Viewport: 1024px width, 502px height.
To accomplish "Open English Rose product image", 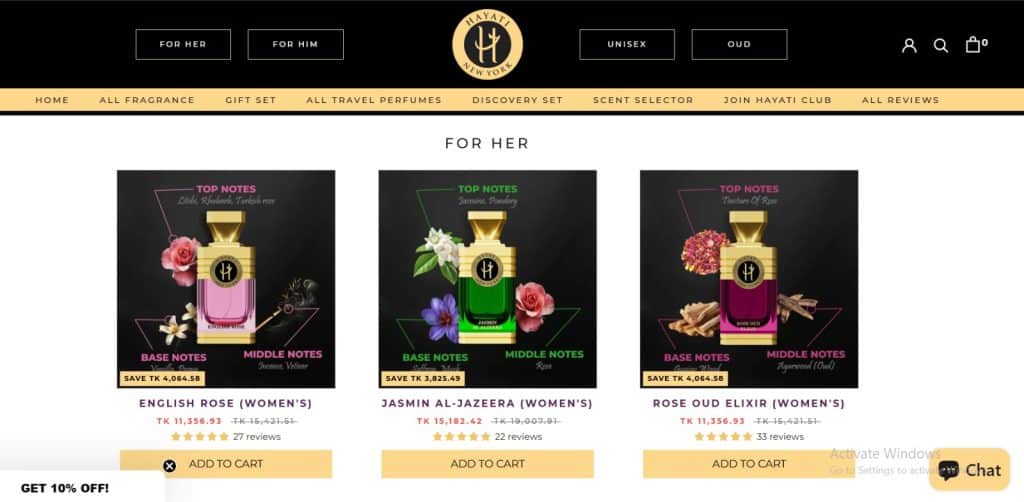I will point(226,279).
